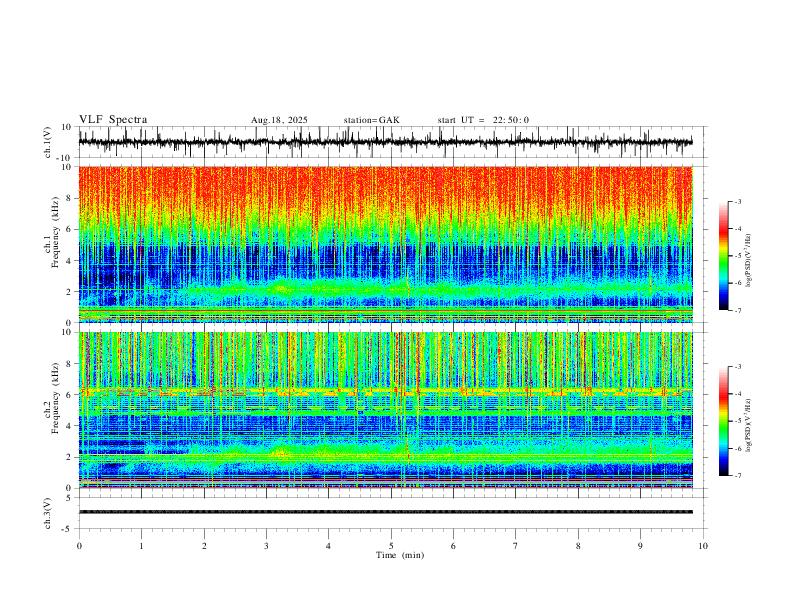Viewport: 792px width, 612px height.
Task: Click the '-3' label on ch.1 color bar
Action: coord(738,201)
